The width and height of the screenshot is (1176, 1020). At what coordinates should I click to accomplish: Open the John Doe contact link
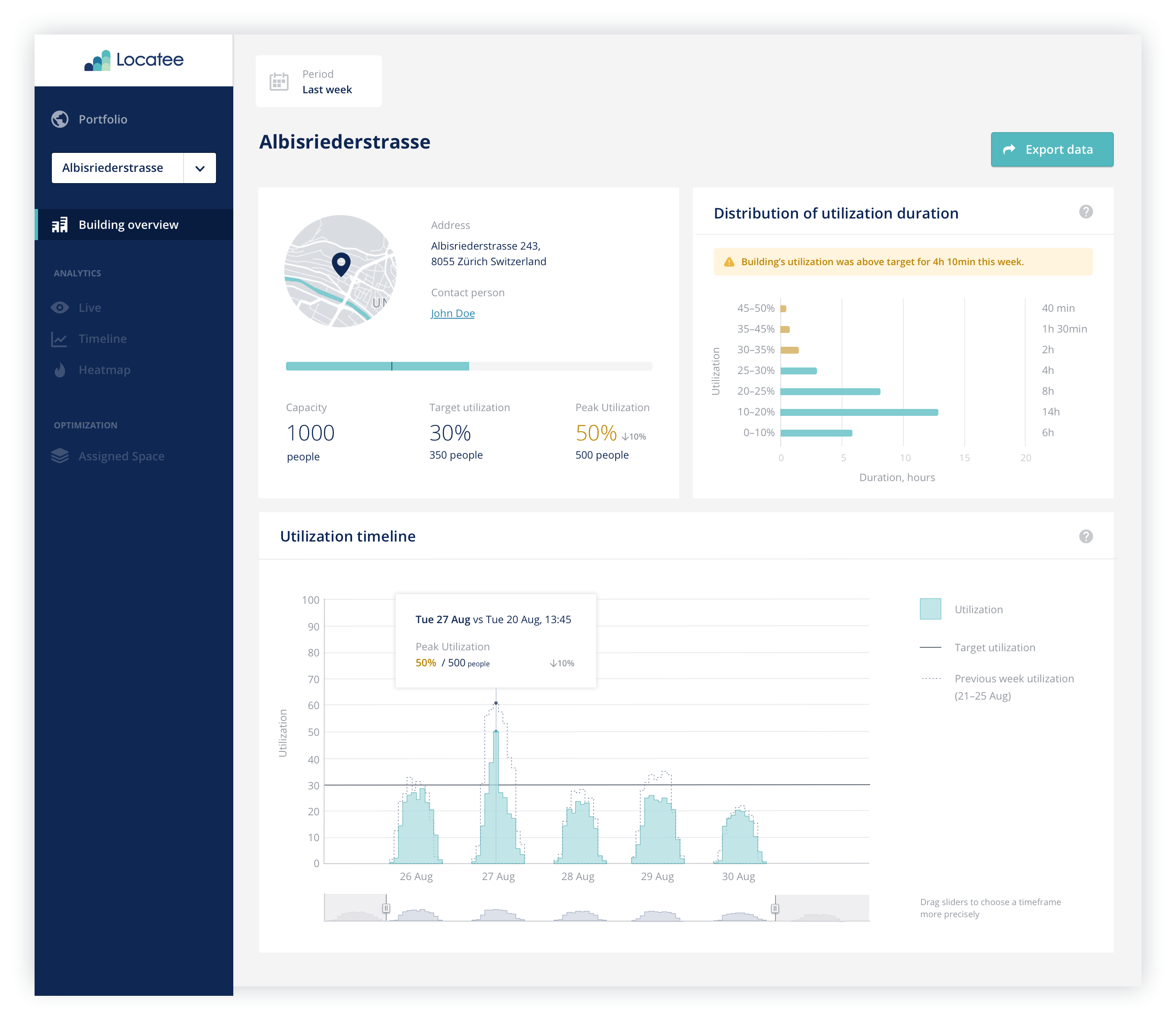pyautogui.click(x=452, y=313)
